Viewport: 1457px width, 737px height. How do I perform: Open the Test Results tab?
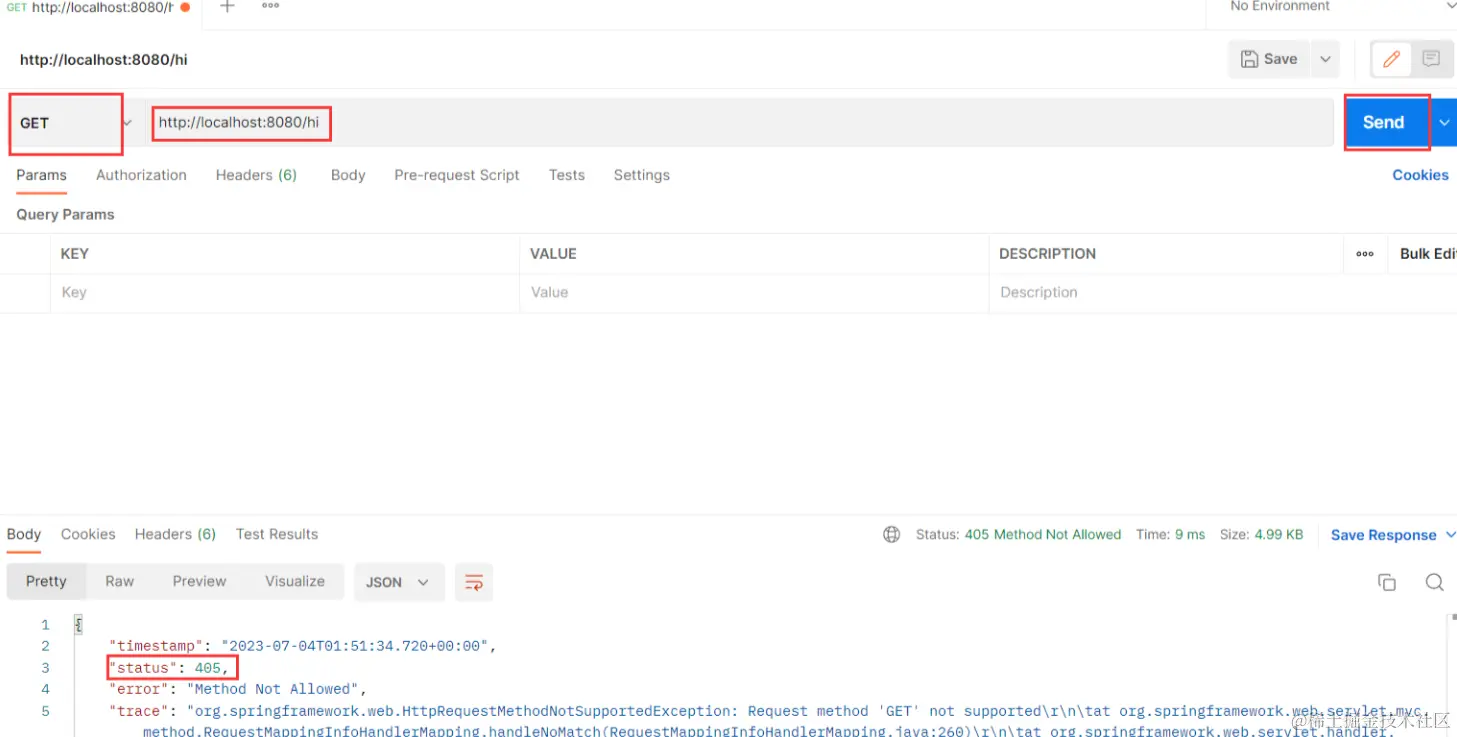click(x=277, y=534)
